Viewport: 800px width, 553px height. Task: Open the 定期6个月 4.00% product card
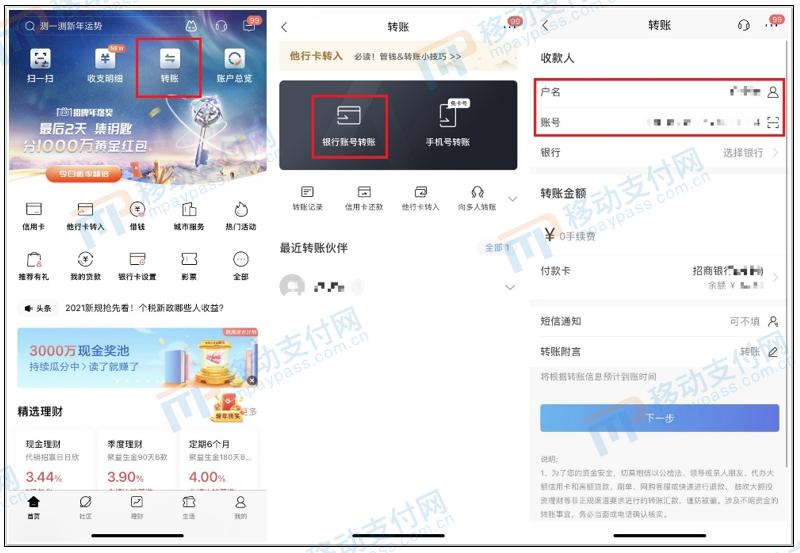218,461
